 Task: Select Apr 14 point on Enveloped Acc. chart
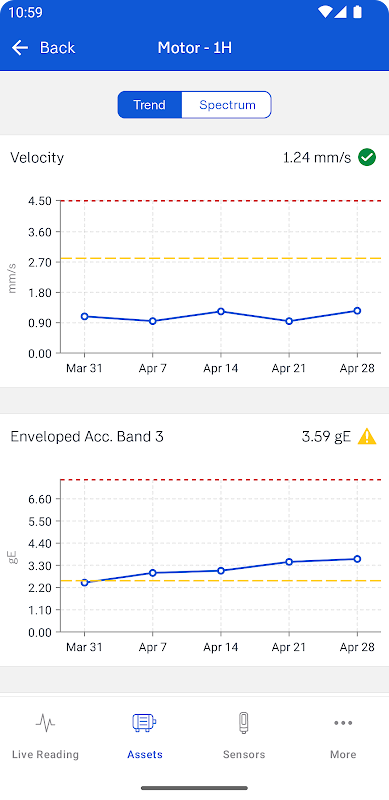pyautogui.click(x=221, y=570)
